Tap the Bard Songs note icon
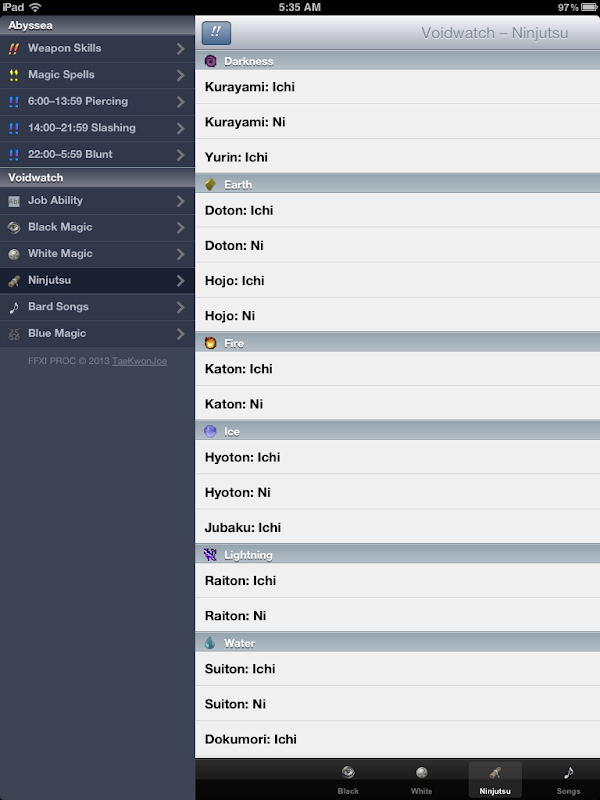The width and height of the screenshot is (600, 800). [x=14, y=307]
